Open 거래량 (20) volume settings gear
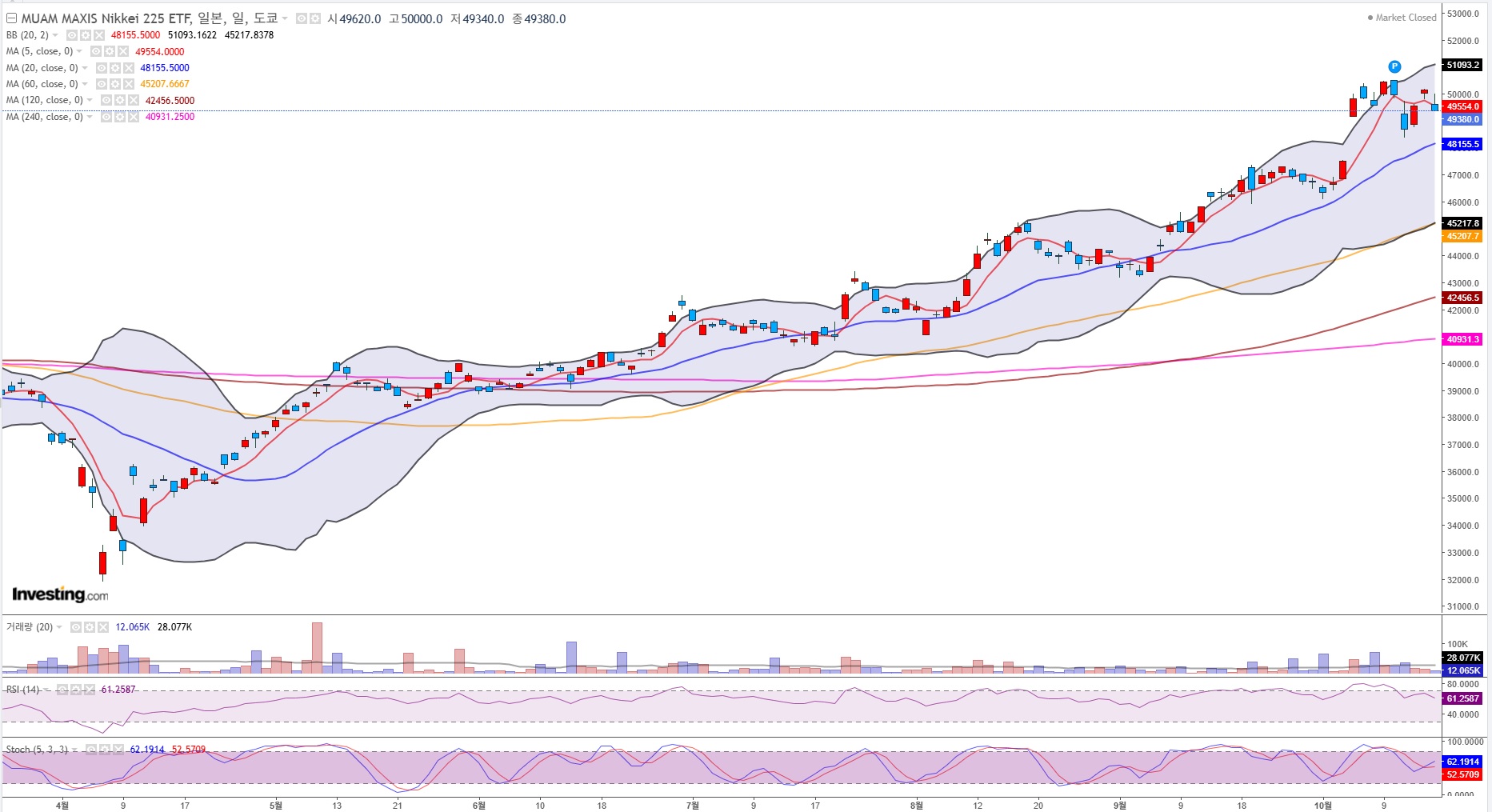 click(x=90, y=627)
